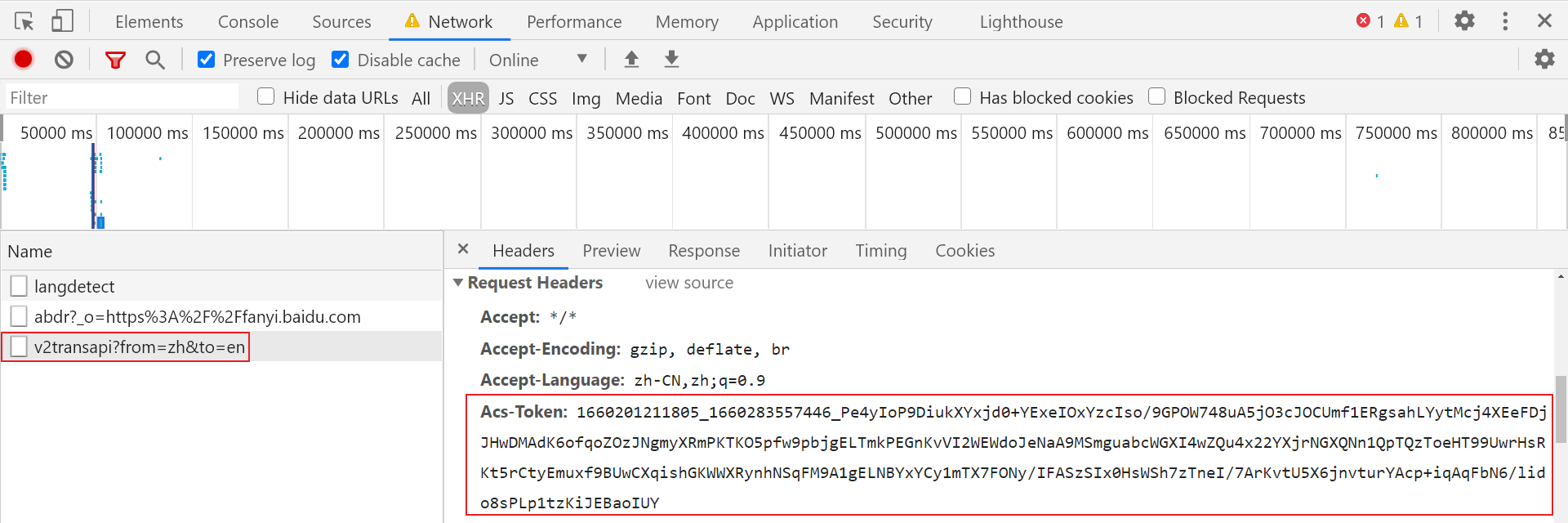The image size is (1568, 523).
Task: Click the Filter input field
Action: tap(122, 98)
